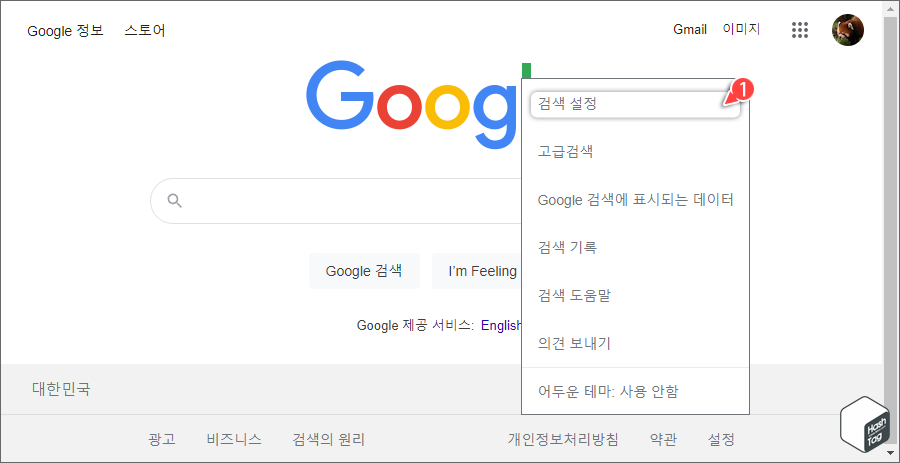The image size is (900, 463).
Task: Click the Google logo image
Action: point(413,106)
